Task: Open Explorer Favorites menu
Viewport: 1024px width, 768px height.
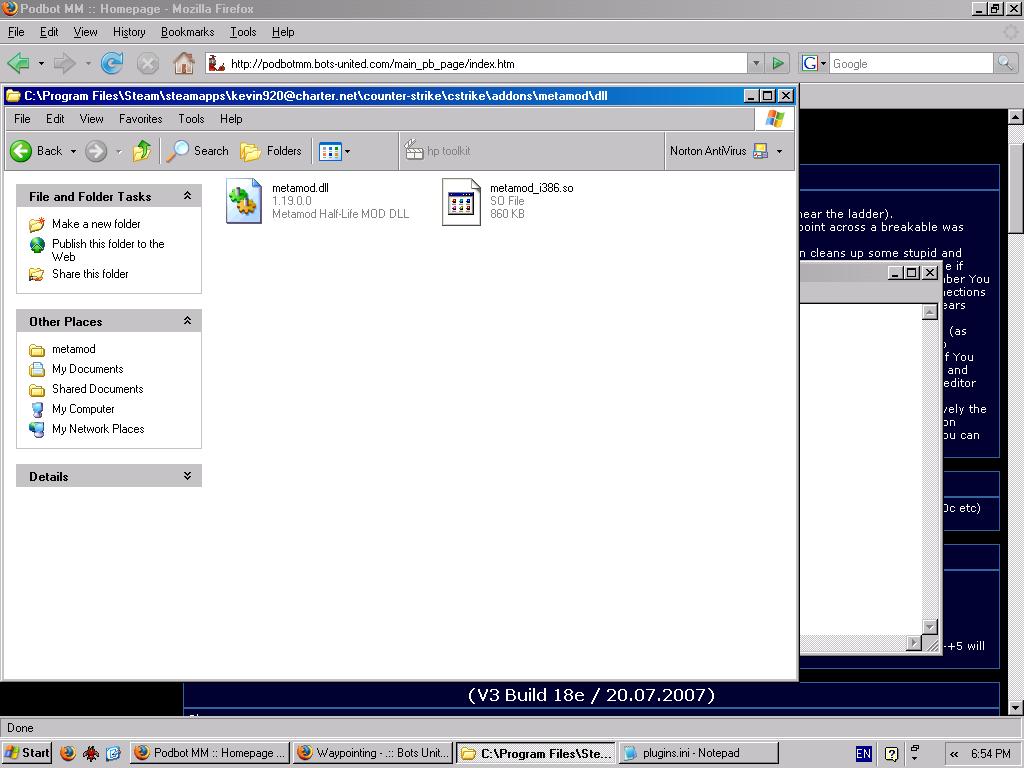Action: (x=140, y=119)
